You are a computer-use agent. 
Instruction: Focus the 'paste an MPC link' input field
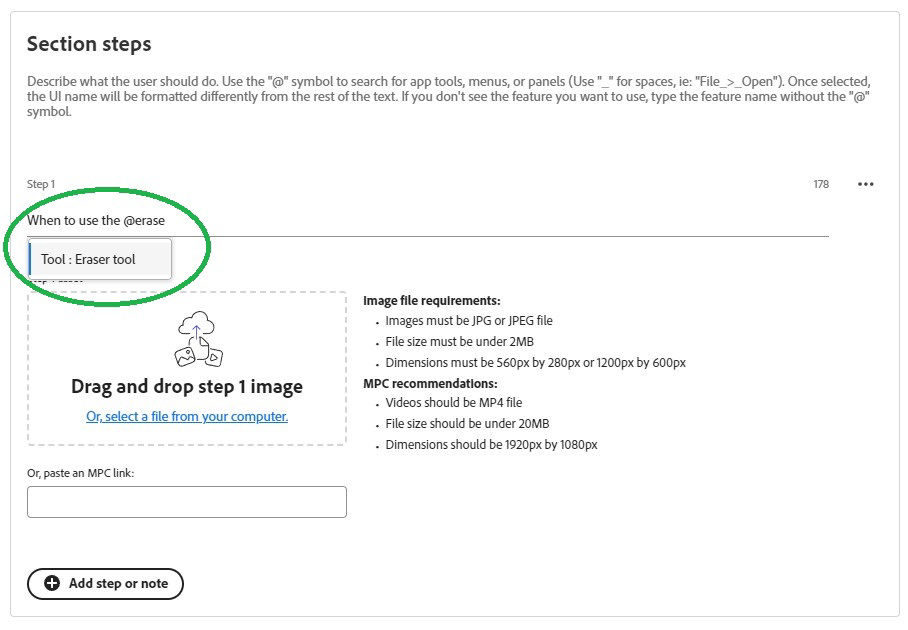(x=186, y=501)
